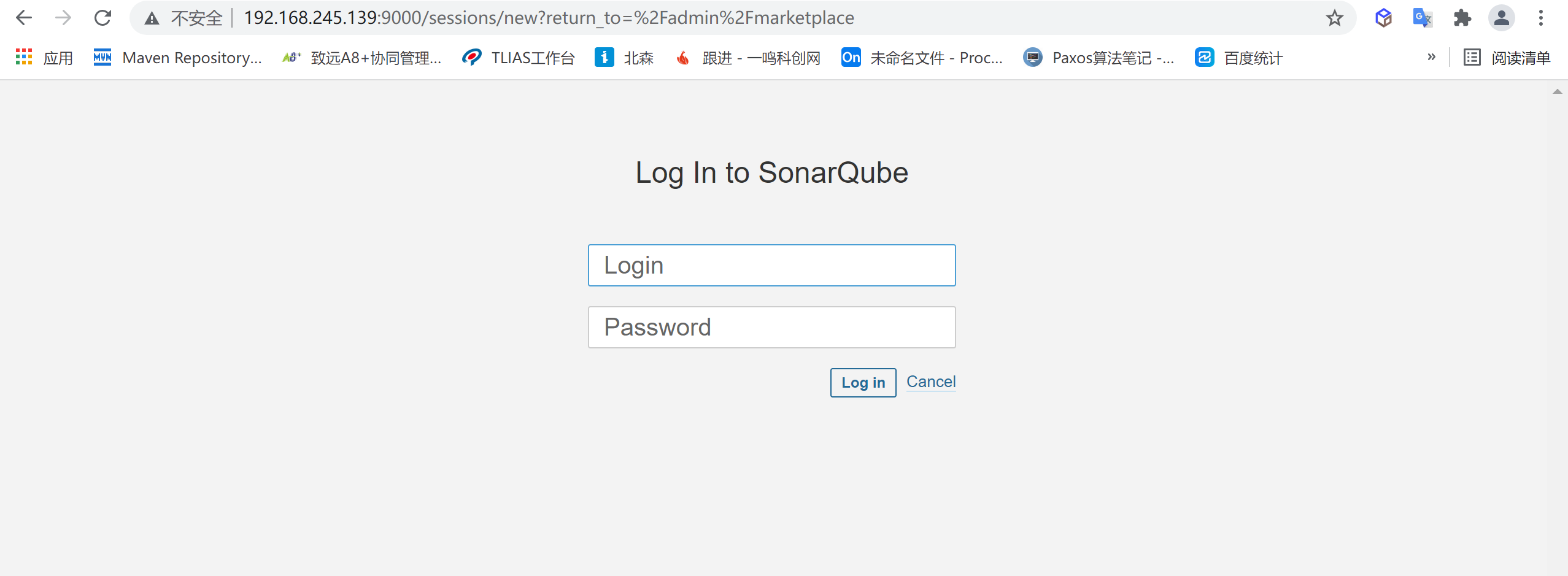The height and width of the screenshot is (576, 1568).
Task: Reload the current page
Action: click(102, 18)
